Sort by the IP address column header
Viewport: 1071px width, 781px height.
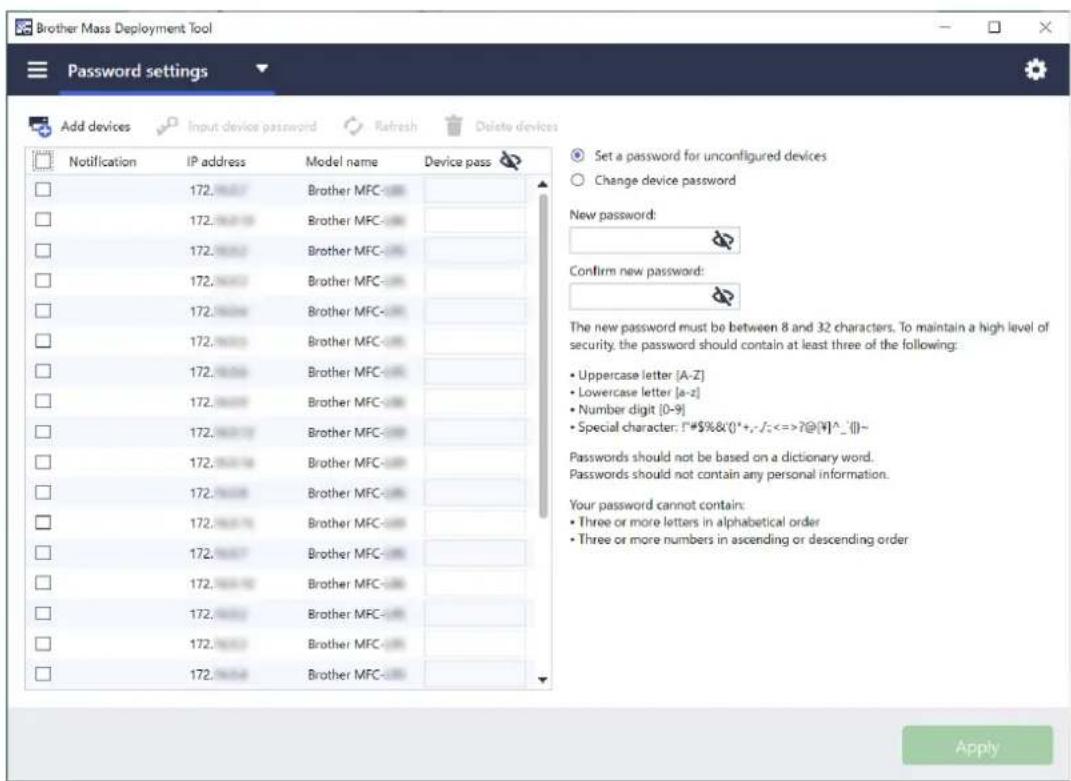(x=216, y=162)
